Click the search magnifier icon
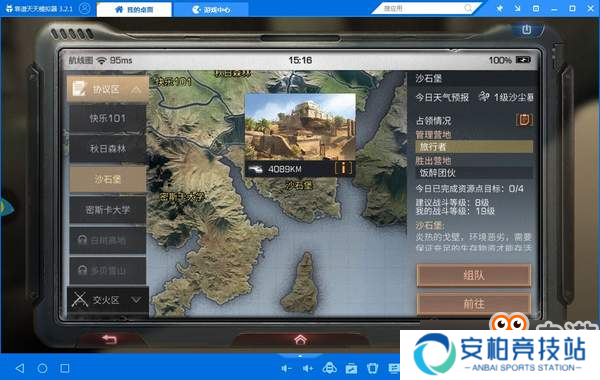This screenshot has width=600, height=380. point(468,8)
